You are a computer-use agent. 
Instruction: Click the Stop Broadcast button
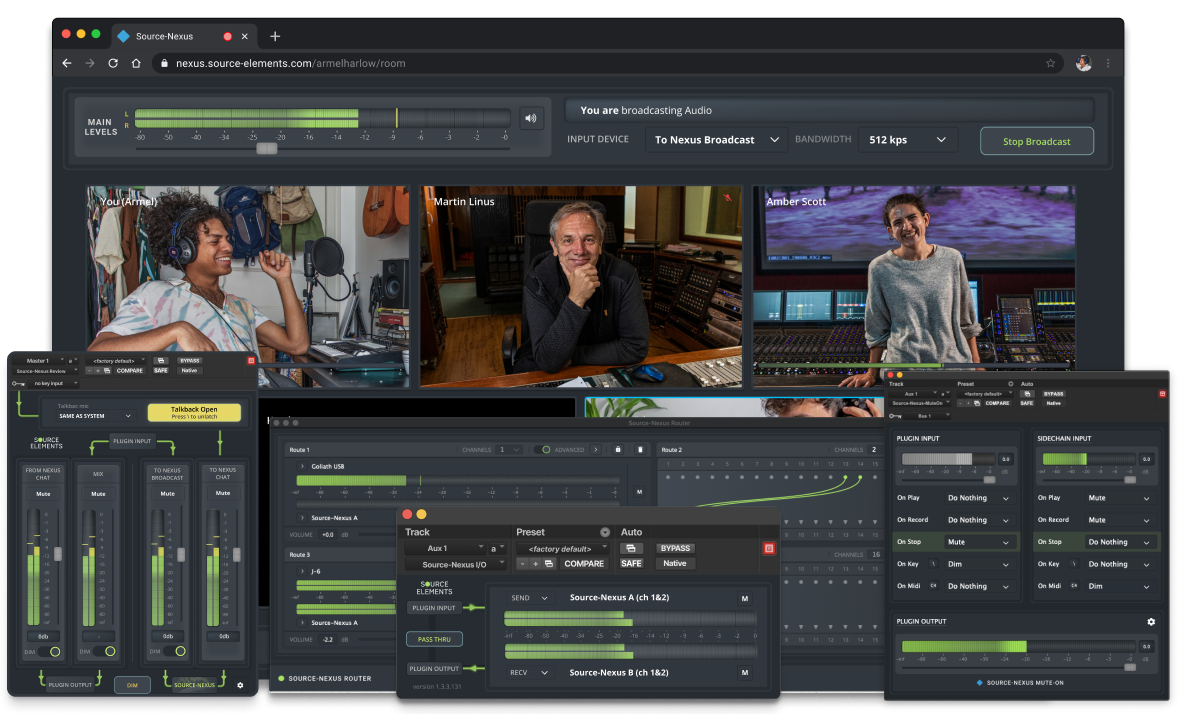click(1036, 141)
